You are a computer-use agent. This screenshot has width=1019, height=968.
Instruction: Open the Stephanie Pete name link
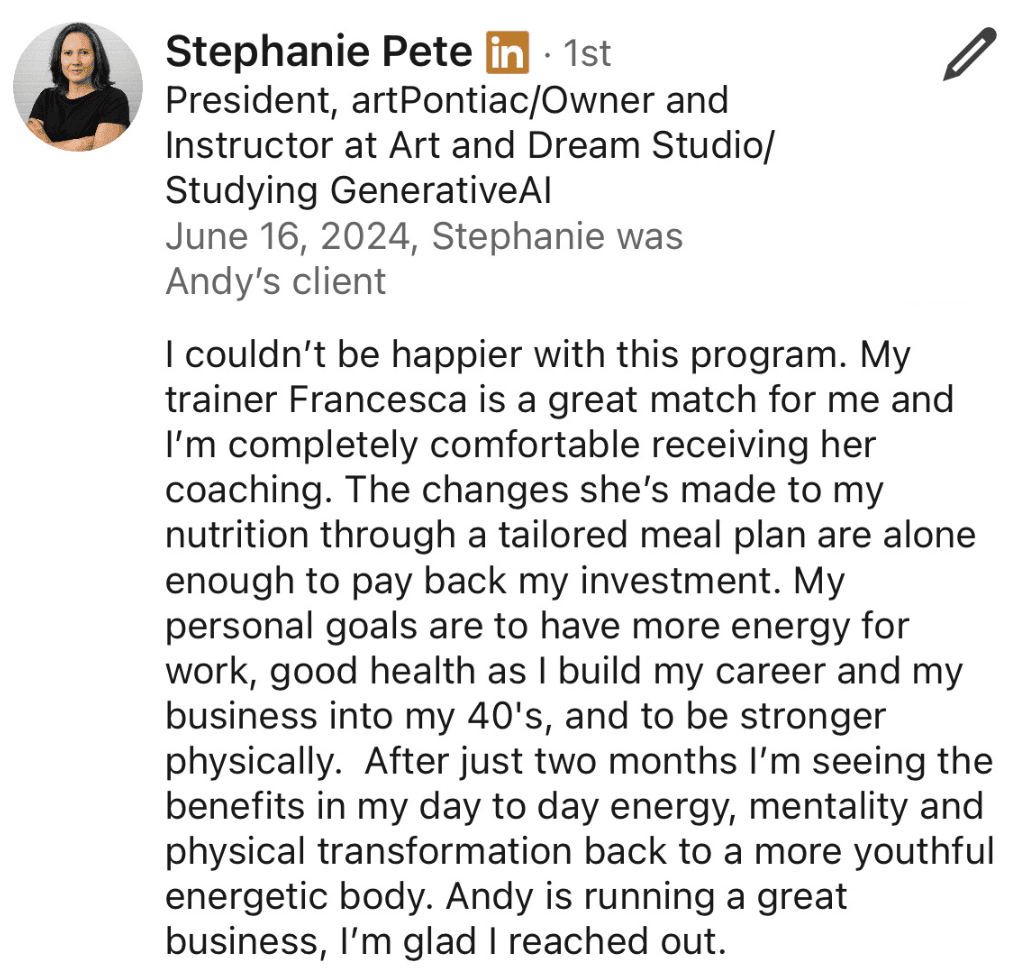click(x=318, y=52)
